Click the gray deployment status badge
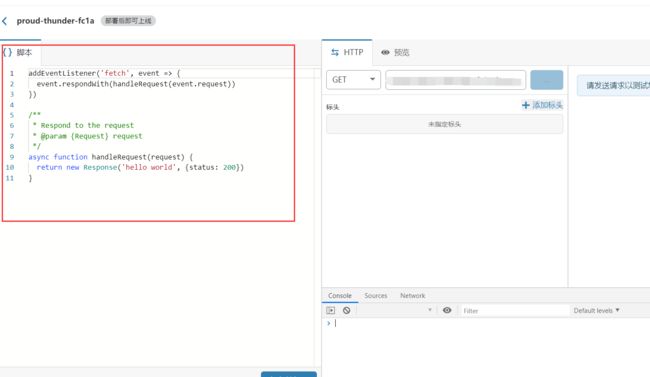 [x=128, y=21]
